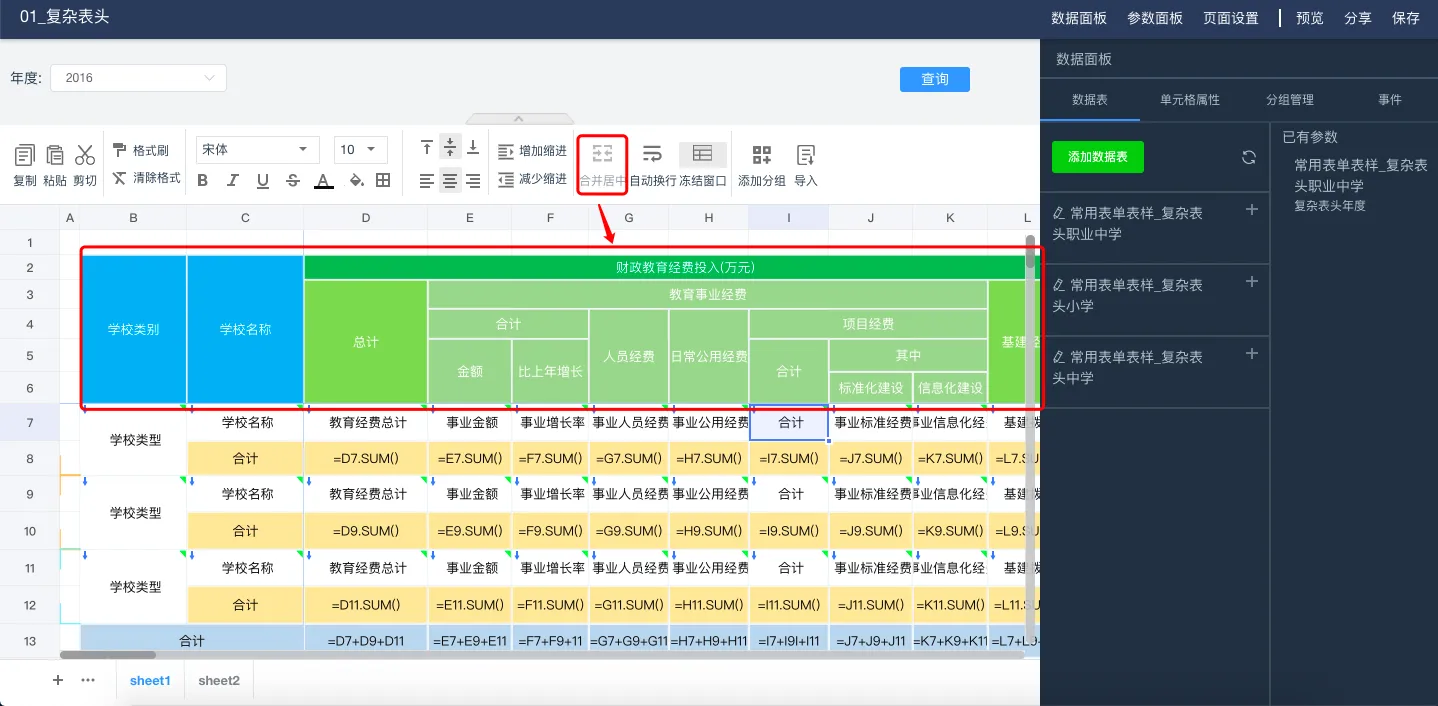
Task: Align text to top
Action: (427, 148)
